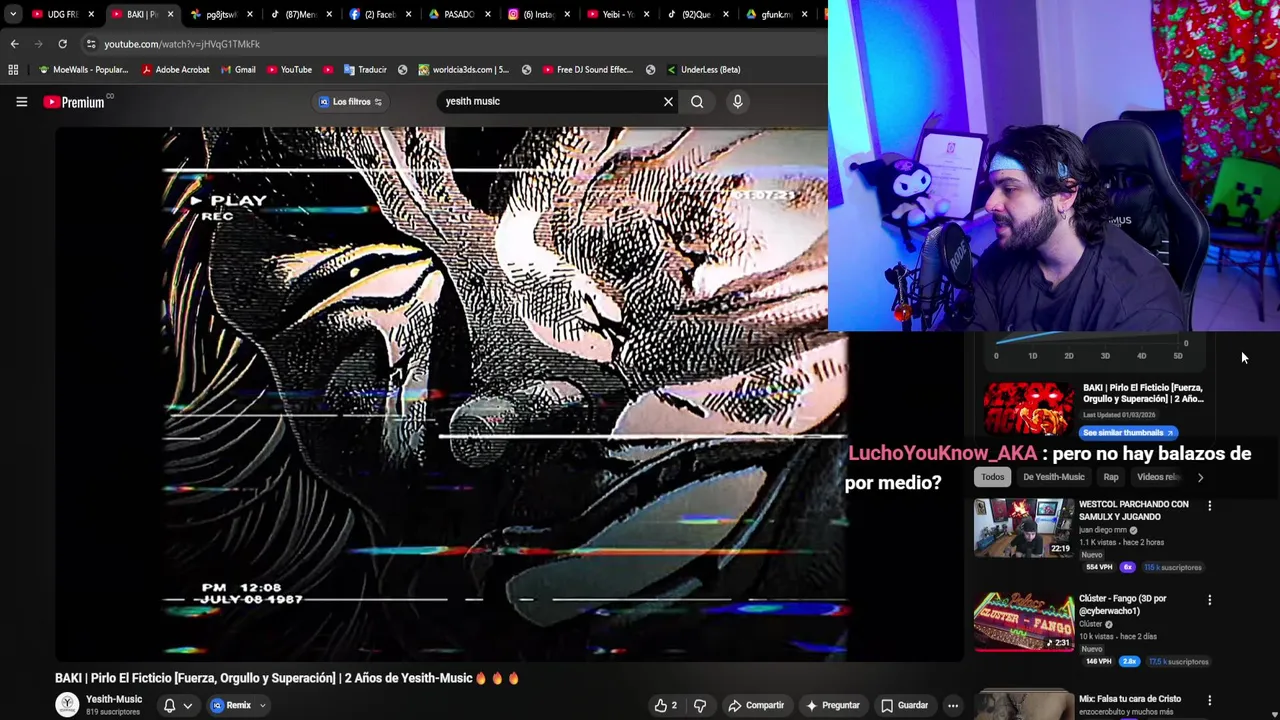Open the 'Mix: Falsa tu cara de Cristo' title
The width and height of the screenshot is (1280, 720).
click(x=1130, y=699)
